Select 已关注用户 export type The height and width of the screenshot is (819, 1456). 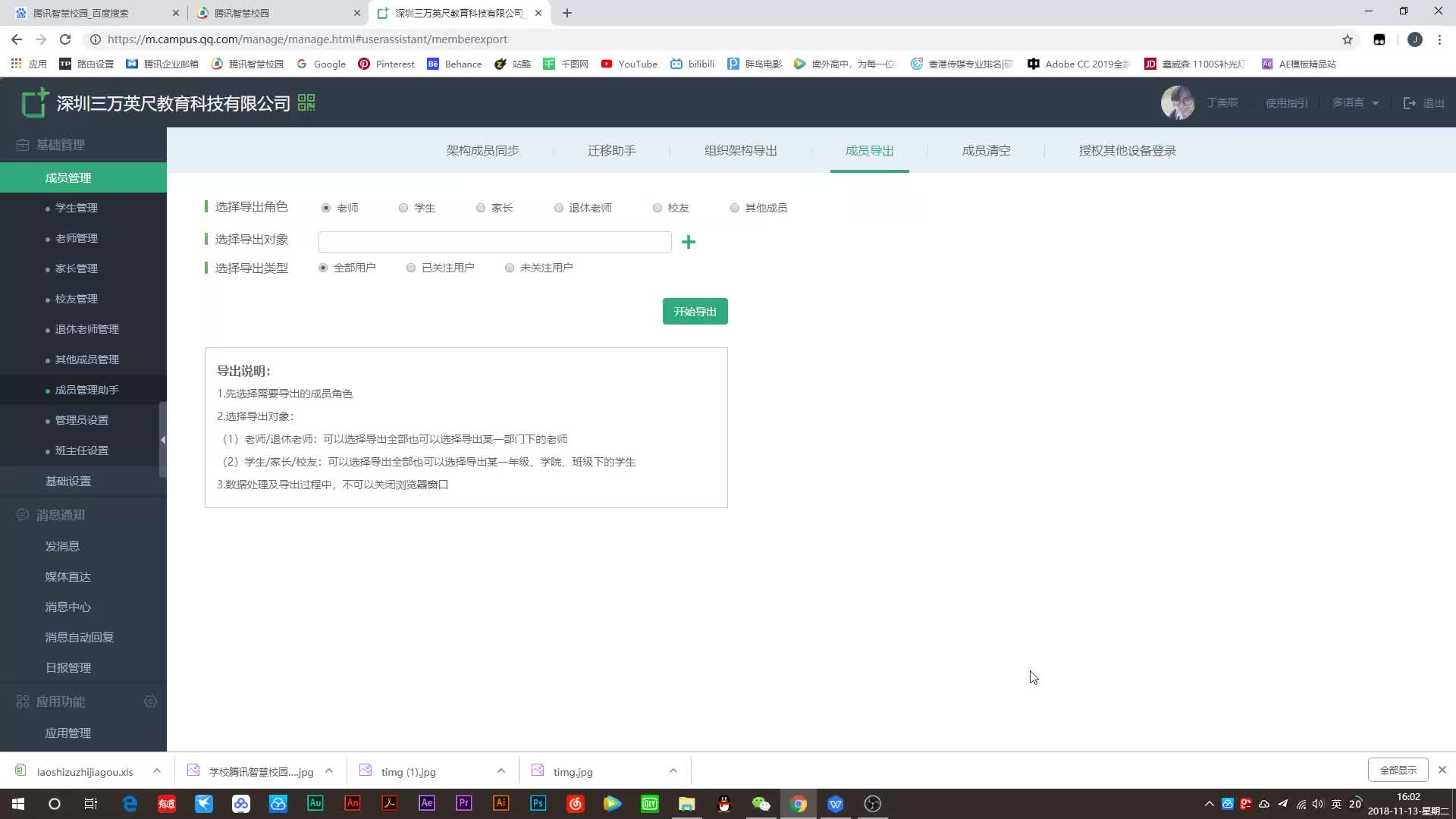tap(411, 267)
